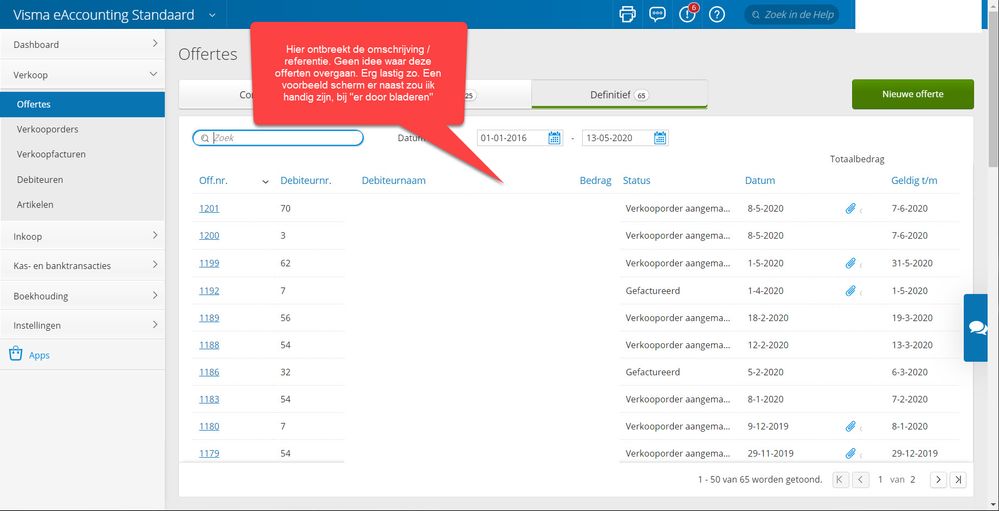
Task: Expand the Dashboard menu section
Action: [155, 43]
